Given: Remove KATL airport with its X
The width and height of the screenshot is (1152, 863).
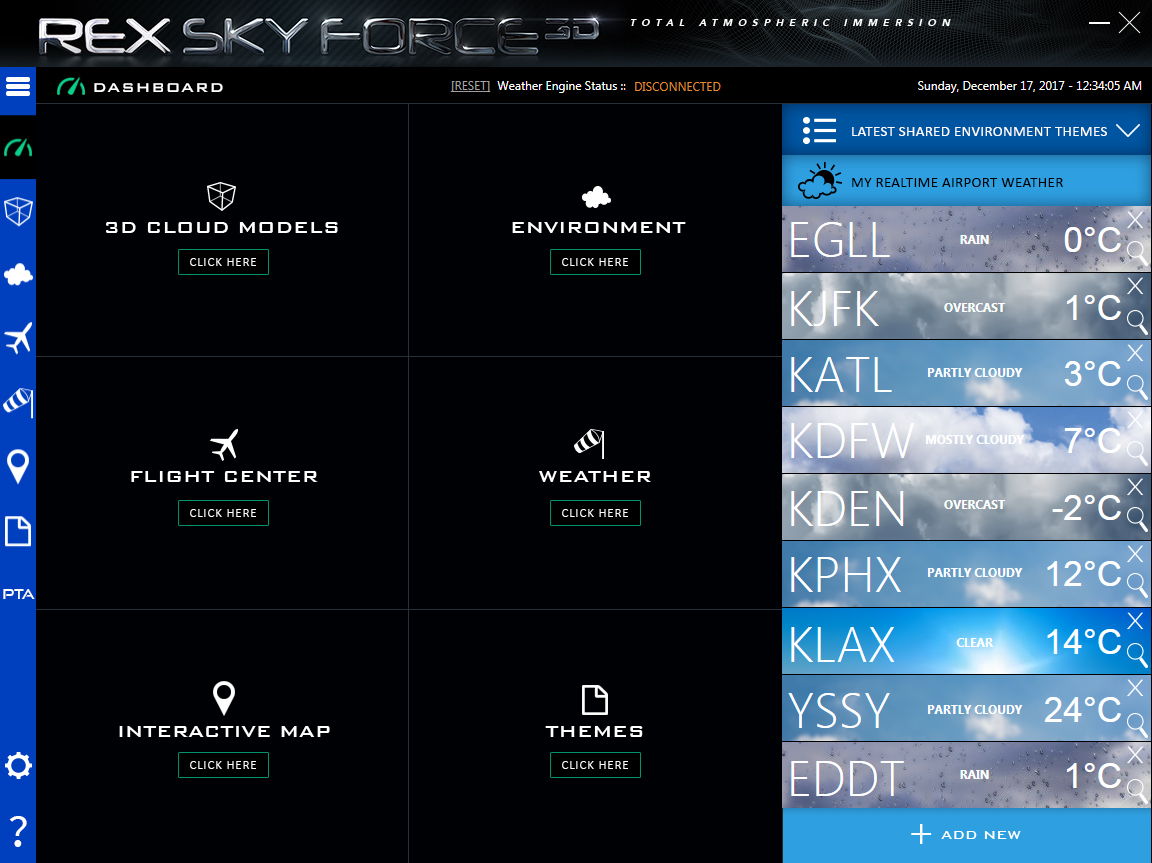Looking at the screenshot, I should coord(1135,353).
